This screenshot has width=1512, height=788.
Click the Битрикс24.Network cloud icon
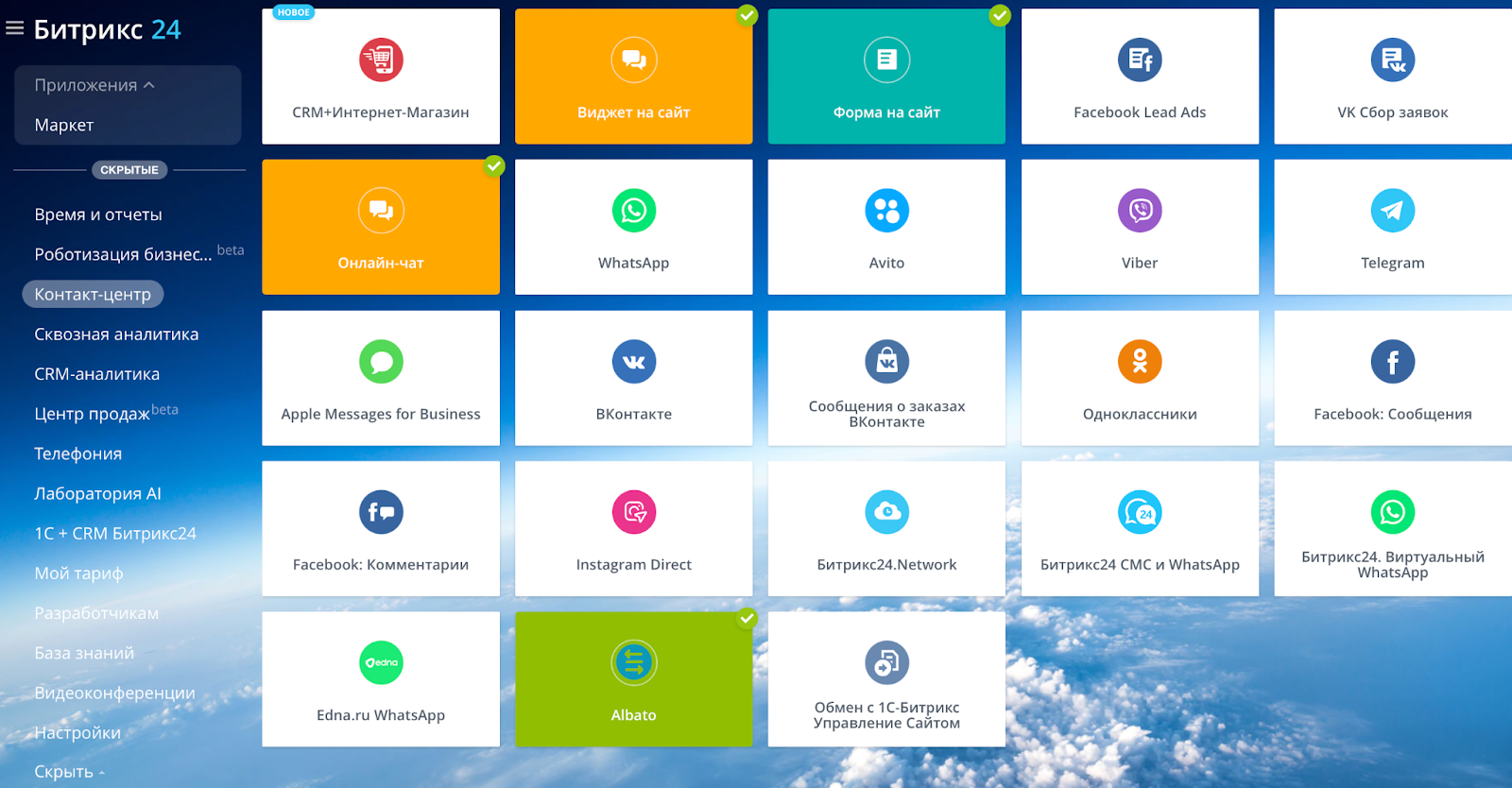click(x=886, y=512)
